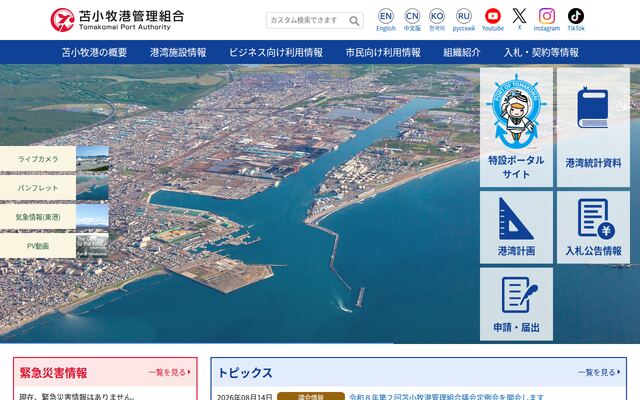Click the パンフレット thumbnail image
Image resolution: width=640 pixels, height=400 pixels.
pos(93,188)
